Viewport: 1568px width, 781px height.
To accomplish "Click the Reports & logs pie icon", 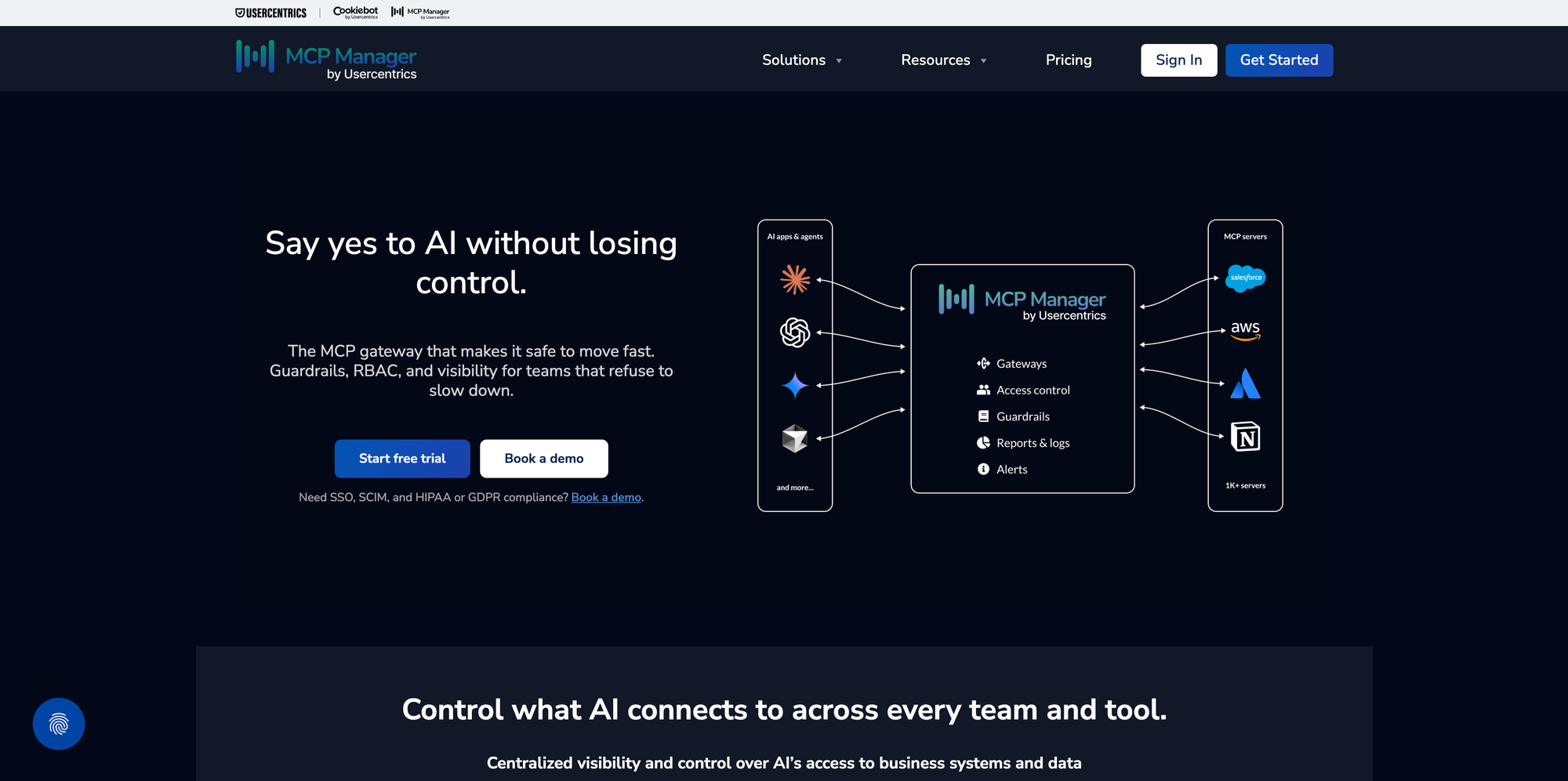I will [983, 443].
